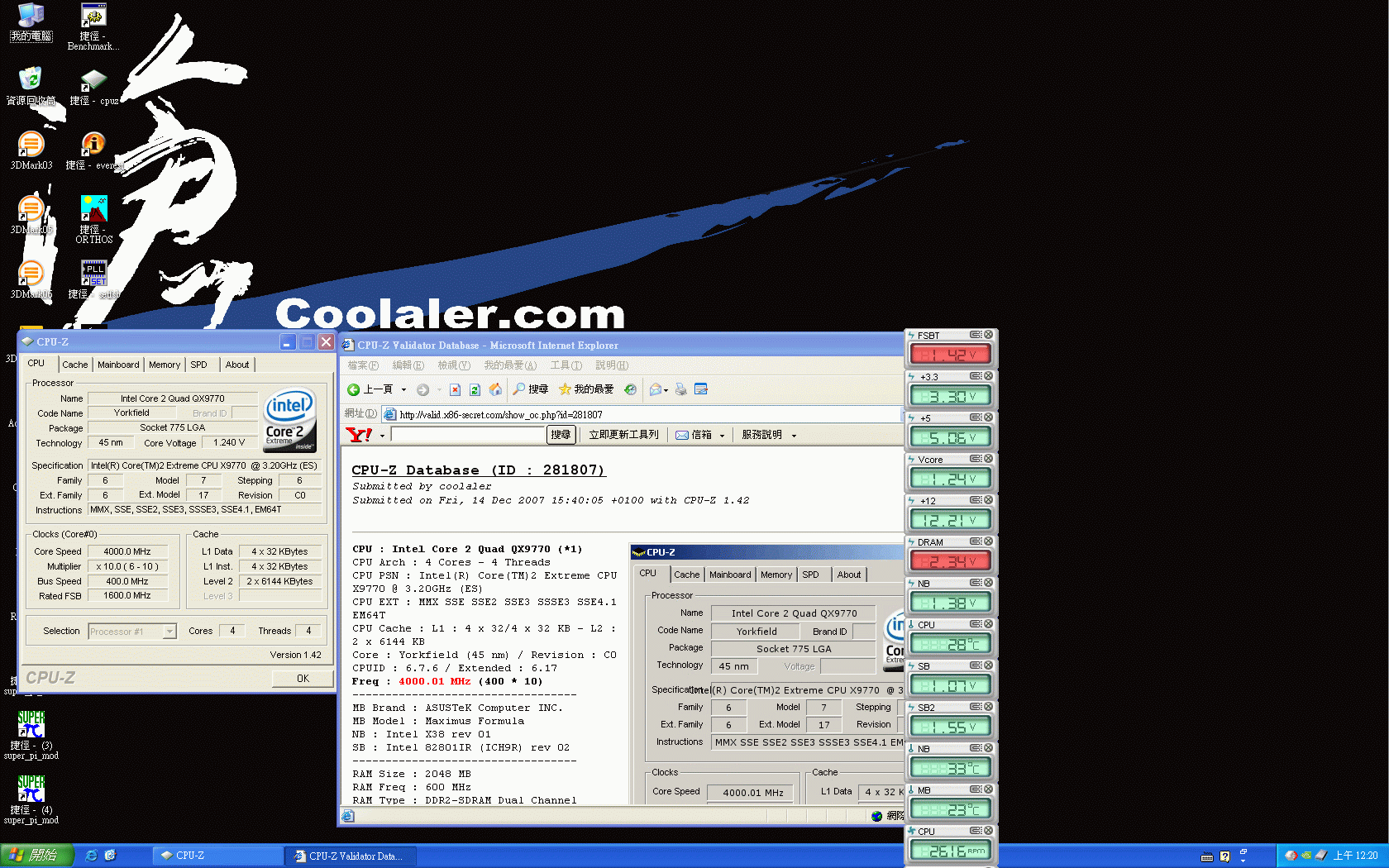Viewport: 1389px width, 868px height.
Task: Open the 工具(T) menu in Internet Explorer
Action: click(x=566, y=365)
